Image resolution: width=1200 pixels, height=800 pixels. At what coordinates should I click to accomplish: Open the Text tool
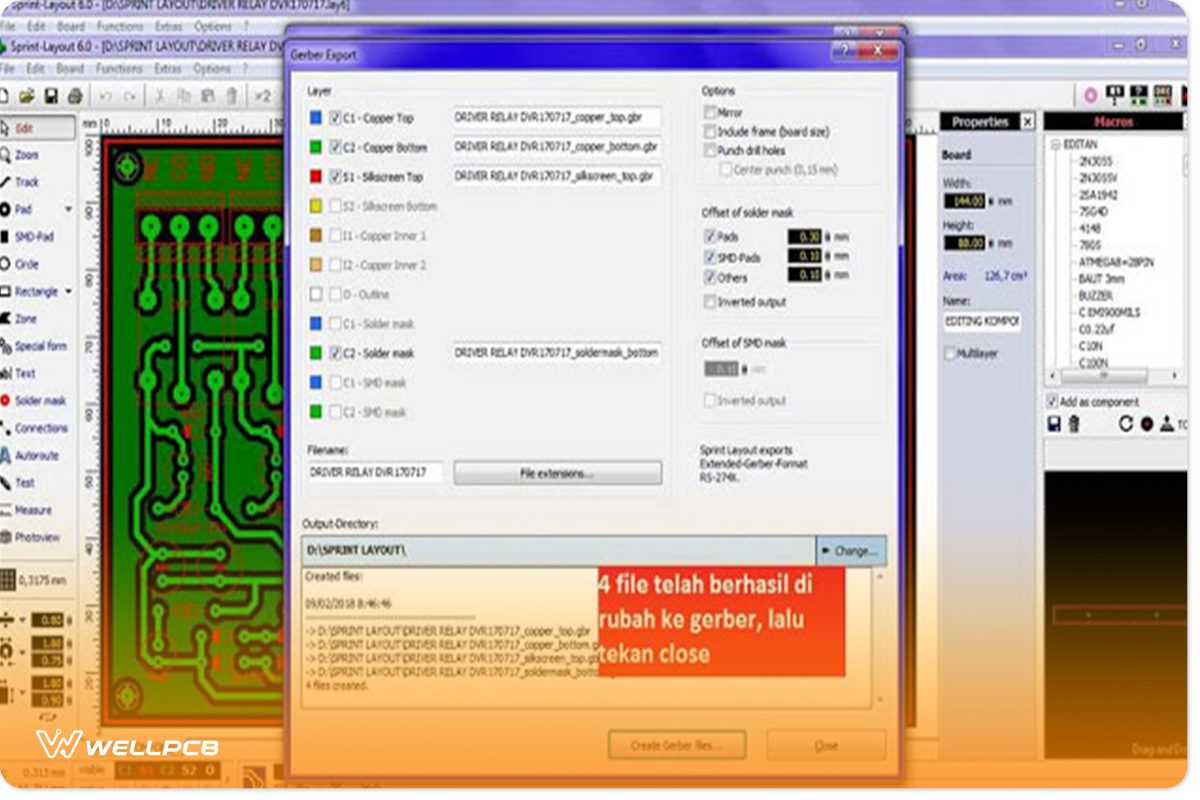25,373
